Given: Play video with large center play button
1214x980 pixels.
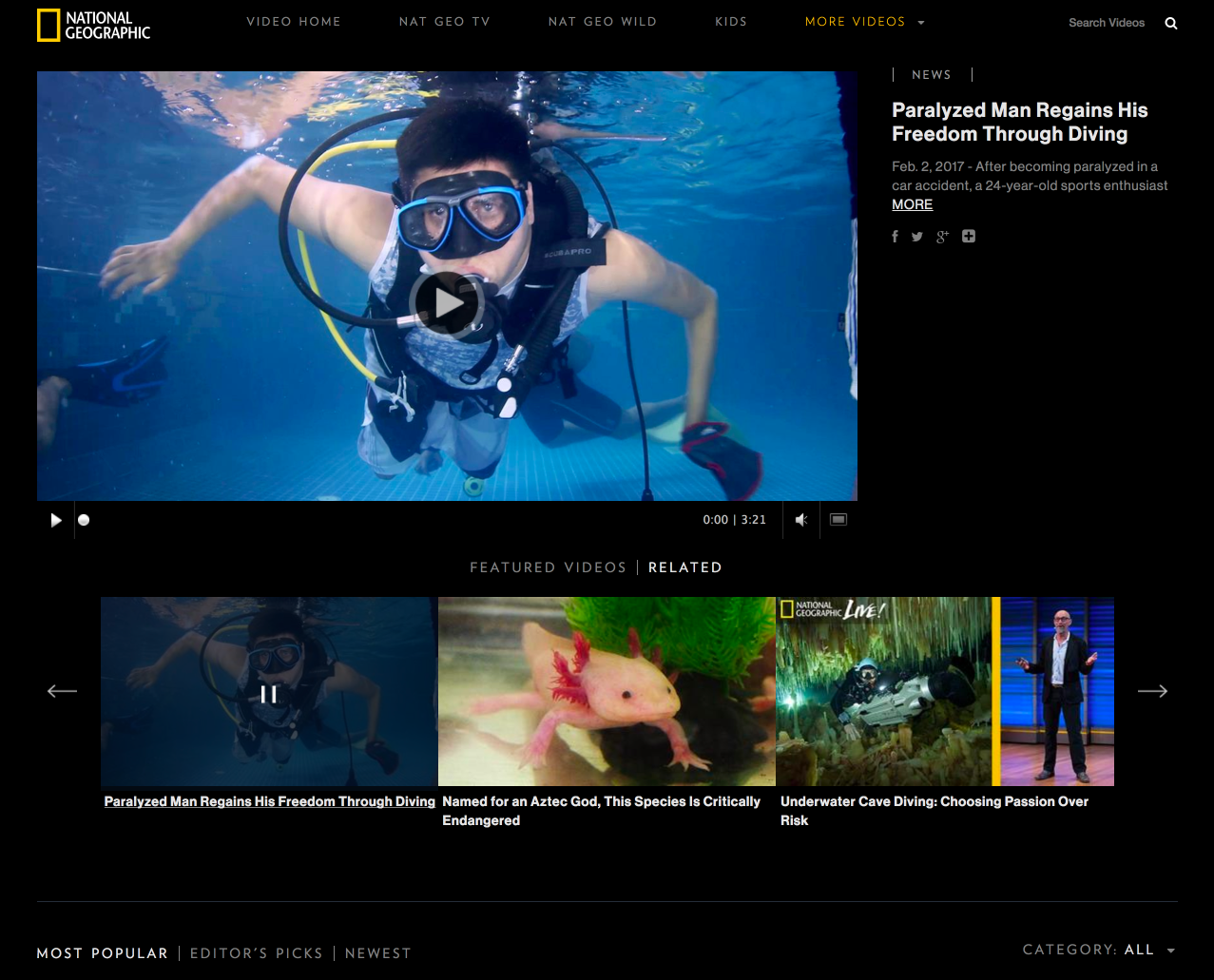Looking at the screenshot, I should [447, 303].
